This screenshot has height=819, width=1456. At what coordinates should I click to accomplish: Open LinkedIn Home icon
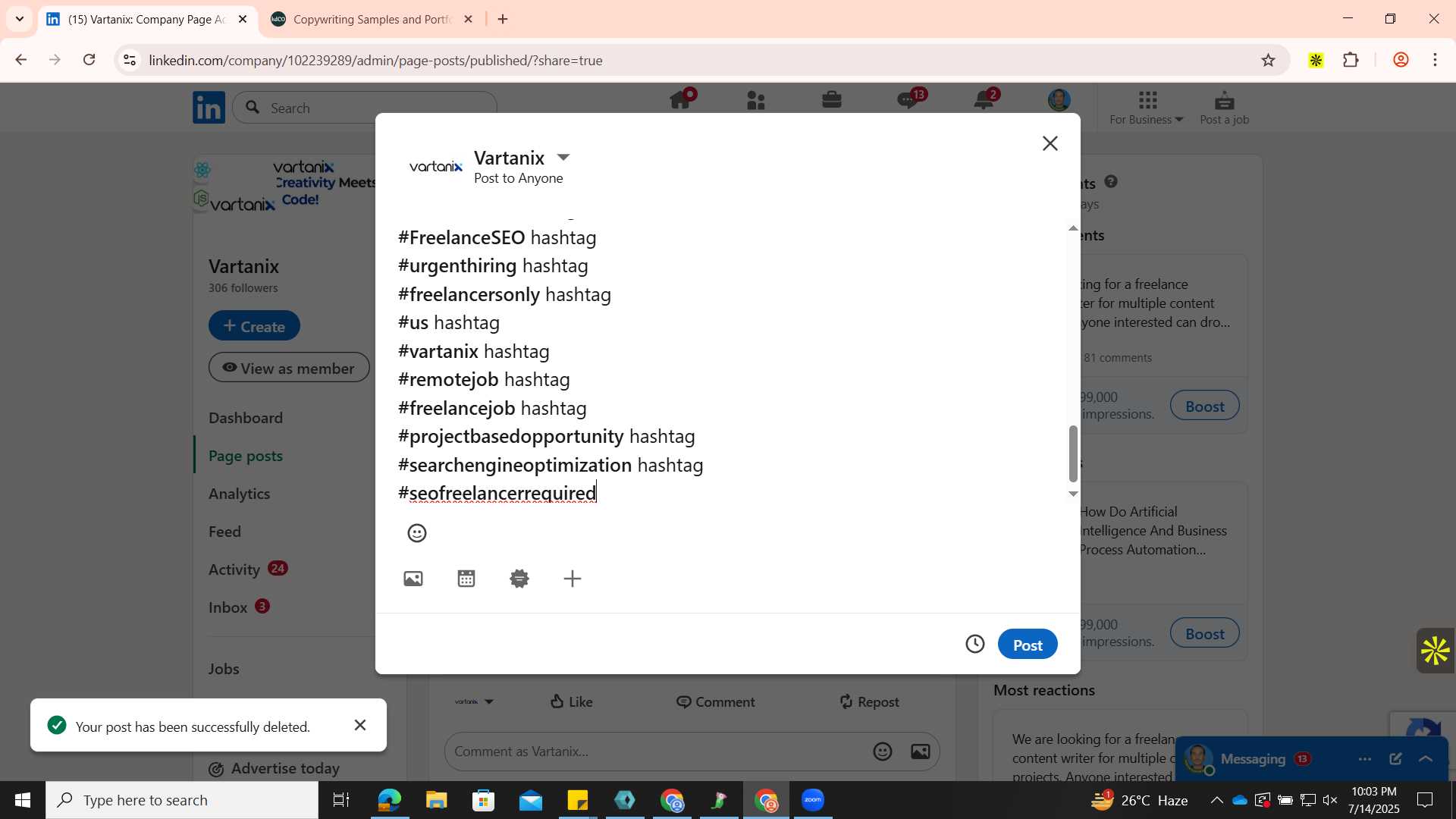click(x=680, y=100)
